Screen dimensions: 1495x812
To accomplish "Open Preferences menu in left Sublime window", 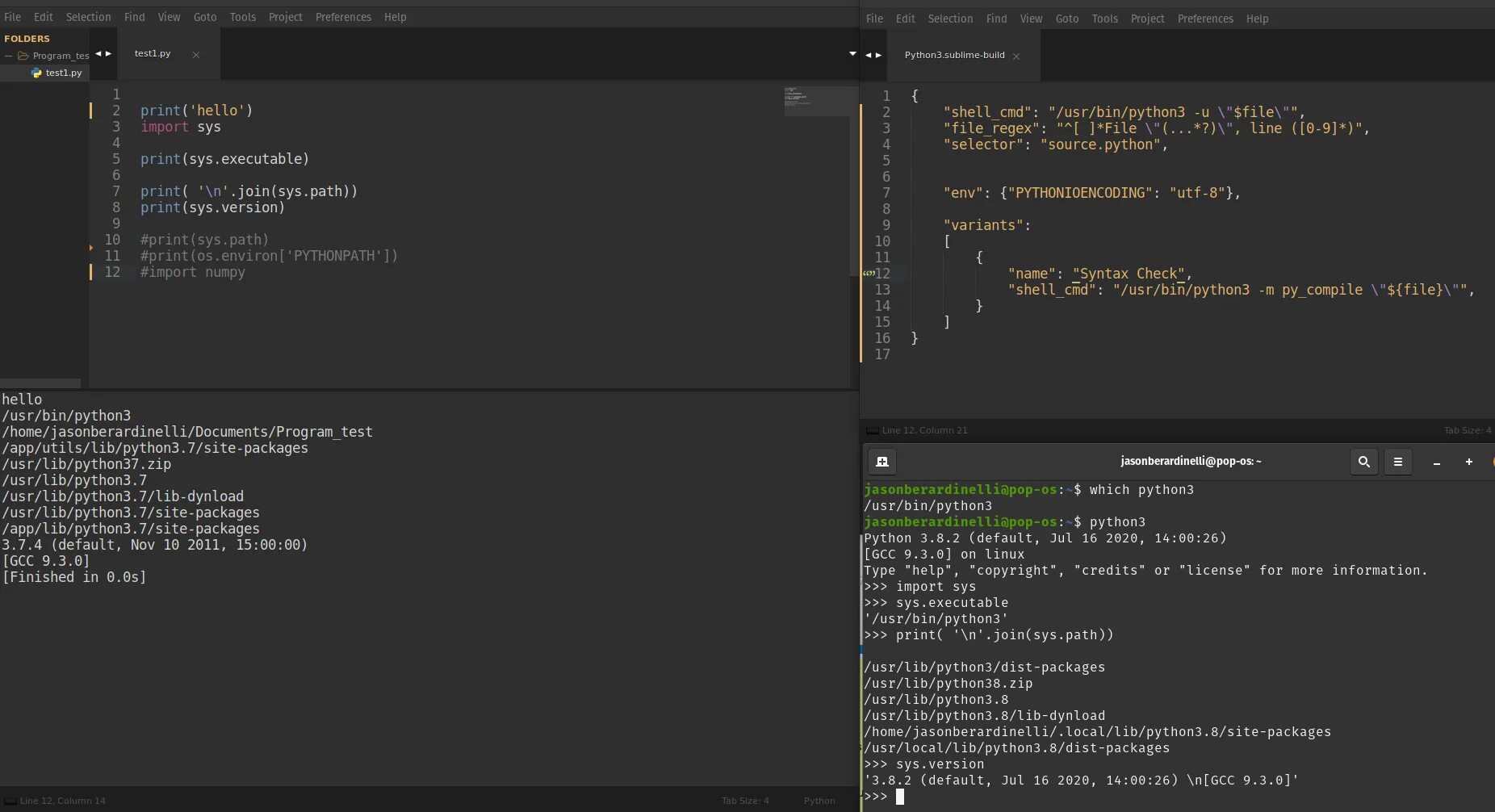I will 343,17.
